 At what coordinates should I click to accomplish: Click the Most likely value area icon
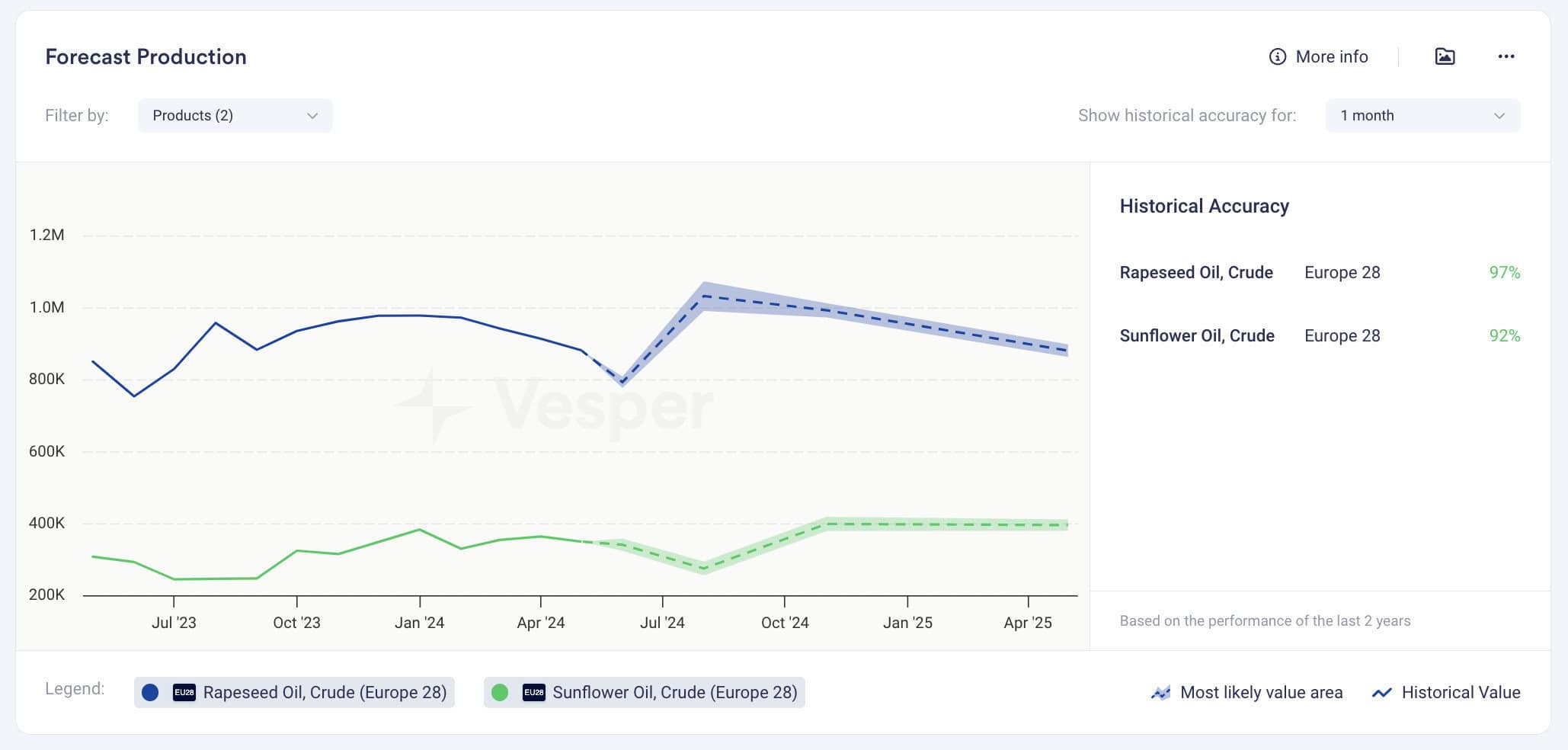tap(1160, 693)
